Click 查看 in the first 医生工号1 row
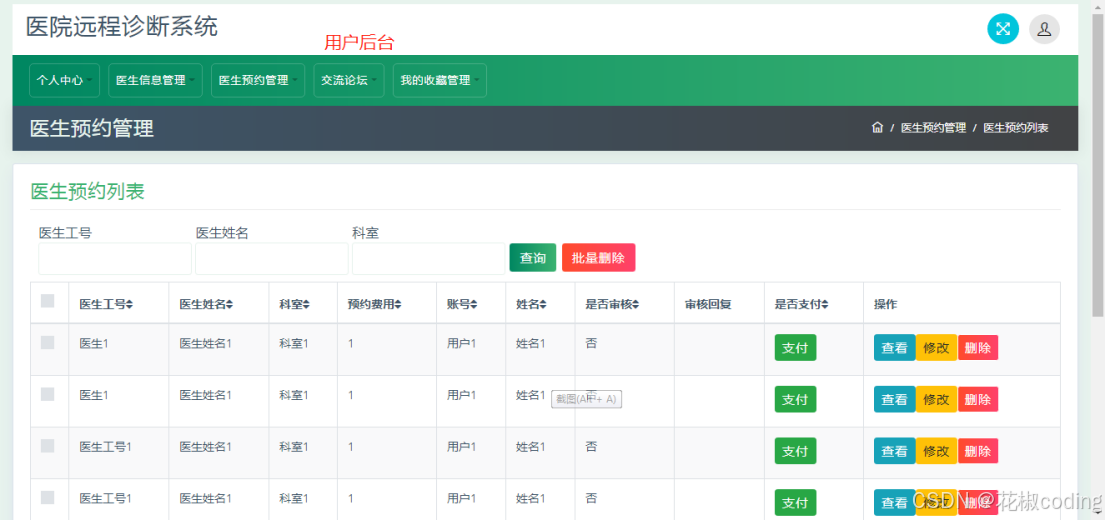1106x521 pixels. 894,451
